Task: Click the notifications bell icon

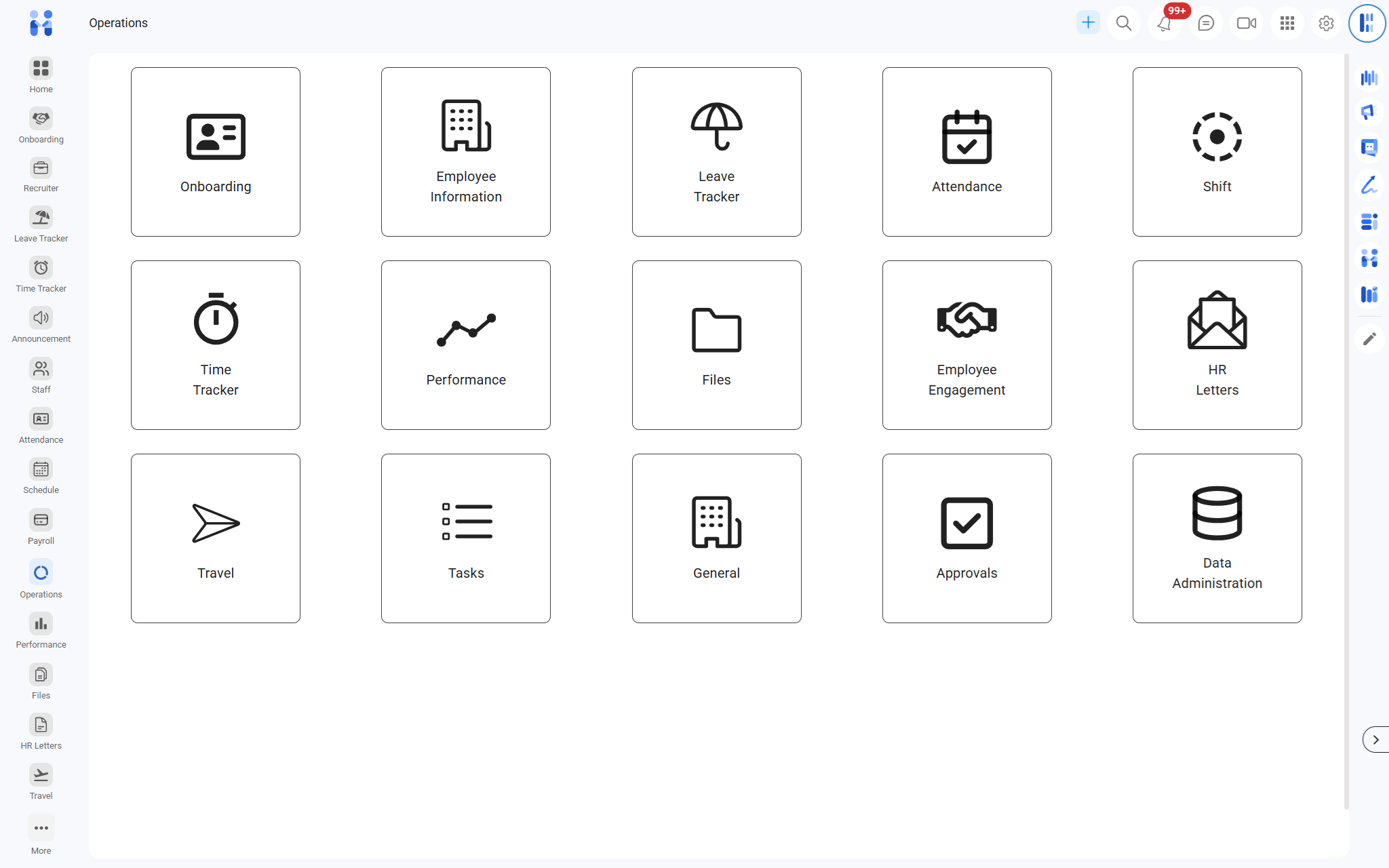Action: click(1165, 24)
